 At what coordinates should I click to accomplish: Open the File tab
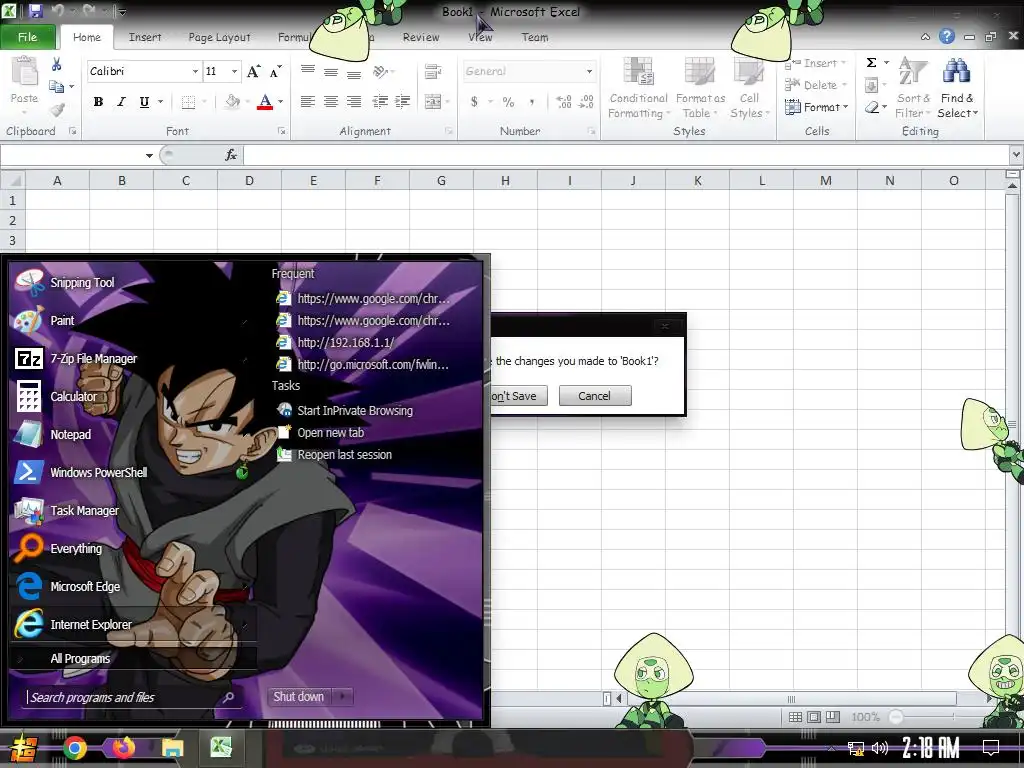pos(27,37)
